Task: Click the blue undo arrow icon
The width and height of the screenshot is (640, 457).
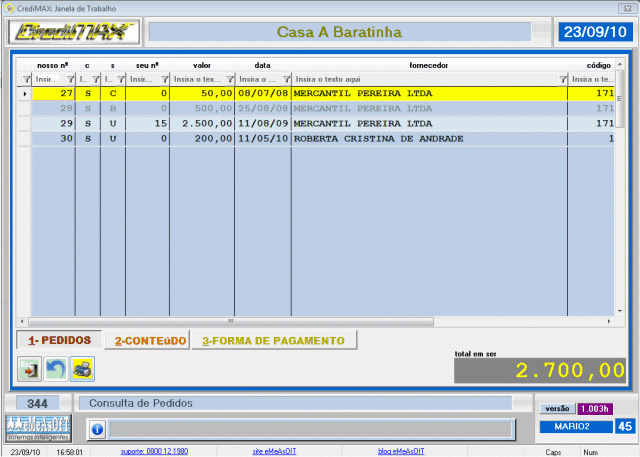Action: tap(56, 370)
